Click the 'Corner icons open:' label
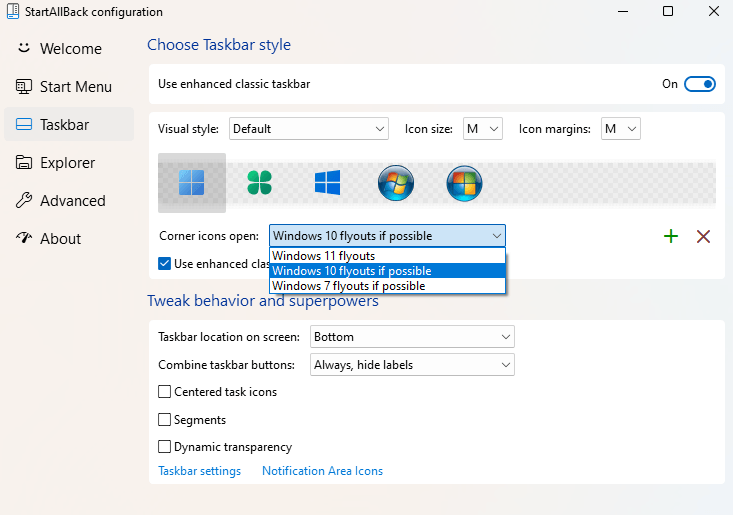733x515 pixels. point(209,236)
